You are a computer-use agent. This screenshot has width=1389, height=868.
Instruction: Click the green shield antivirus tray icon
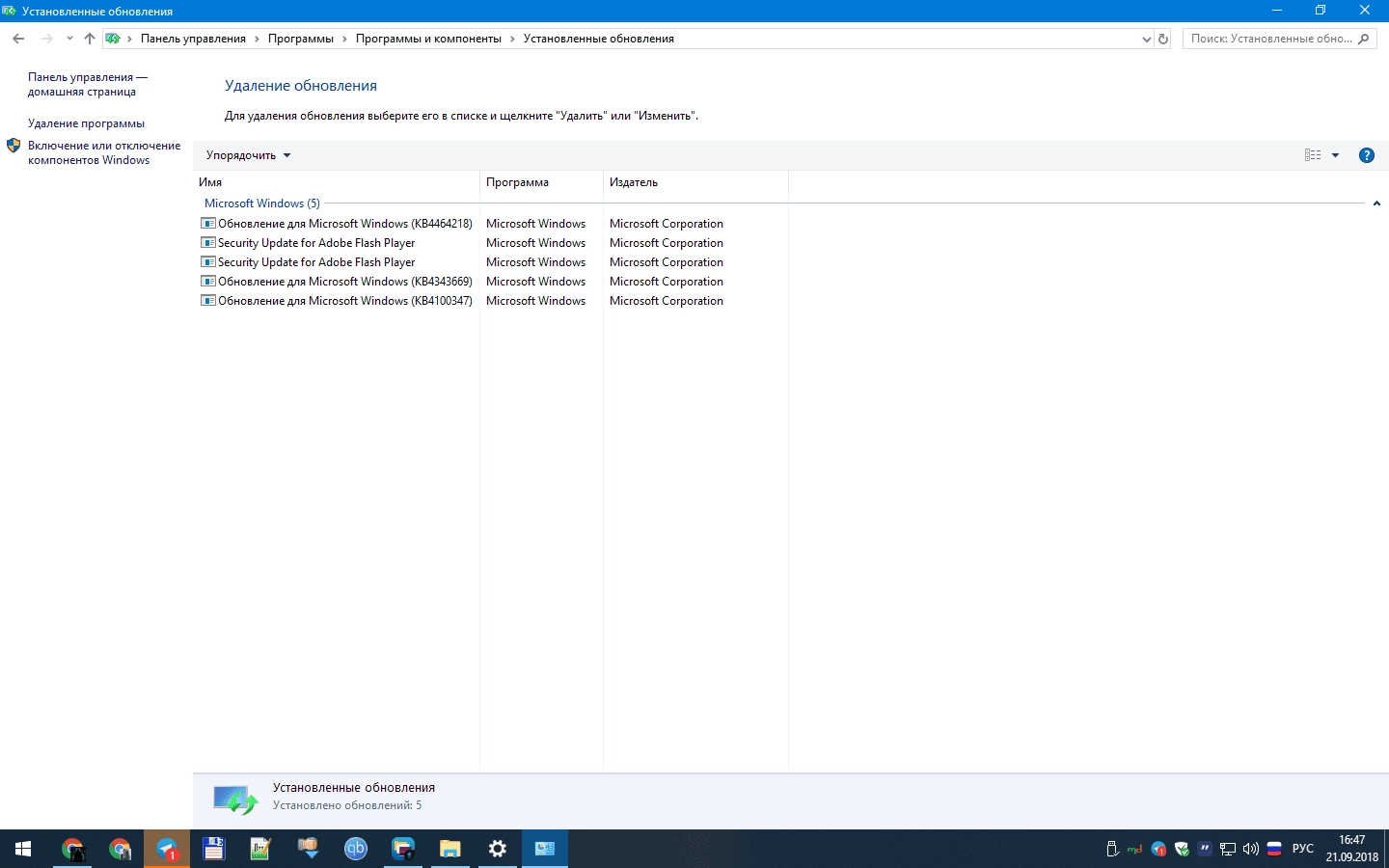(x=1182, y=850)
